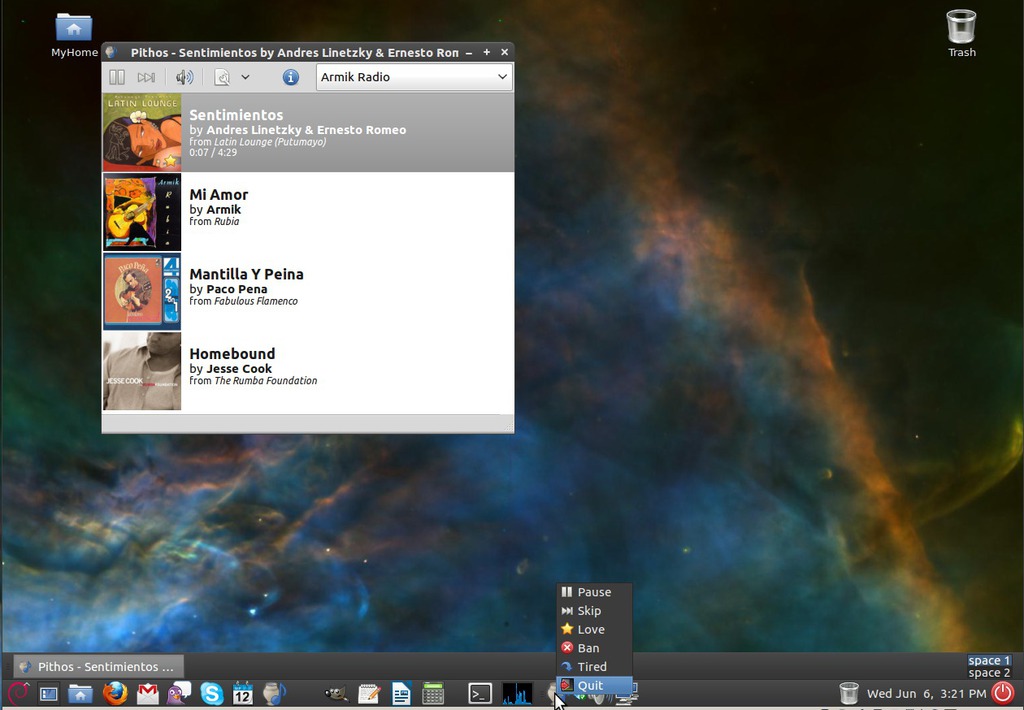The height and width of the screenshot is (710, 1024).
Task: Click the song title "Homebound"
Action: point(232,354)
